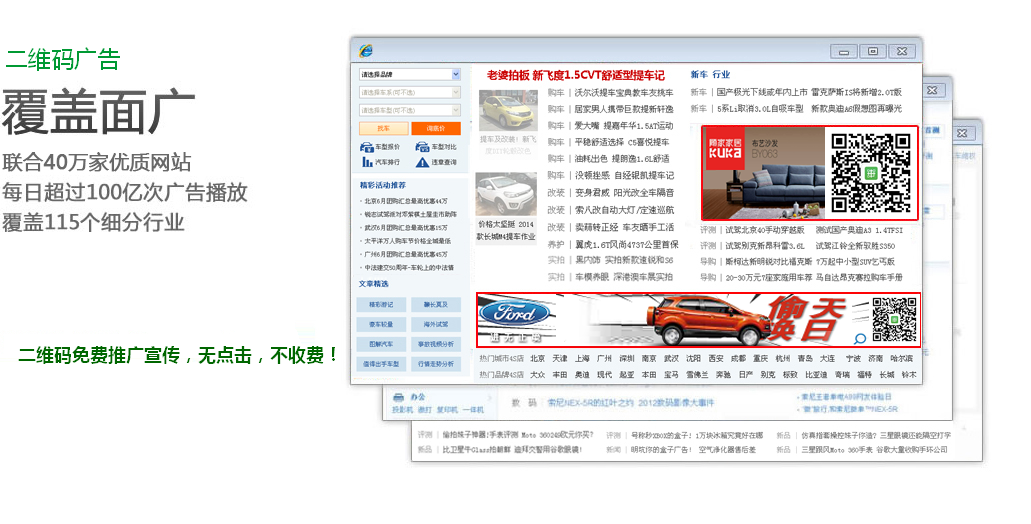
Task: Click the 值得出手车型 article button
Action: pos(381,364)
